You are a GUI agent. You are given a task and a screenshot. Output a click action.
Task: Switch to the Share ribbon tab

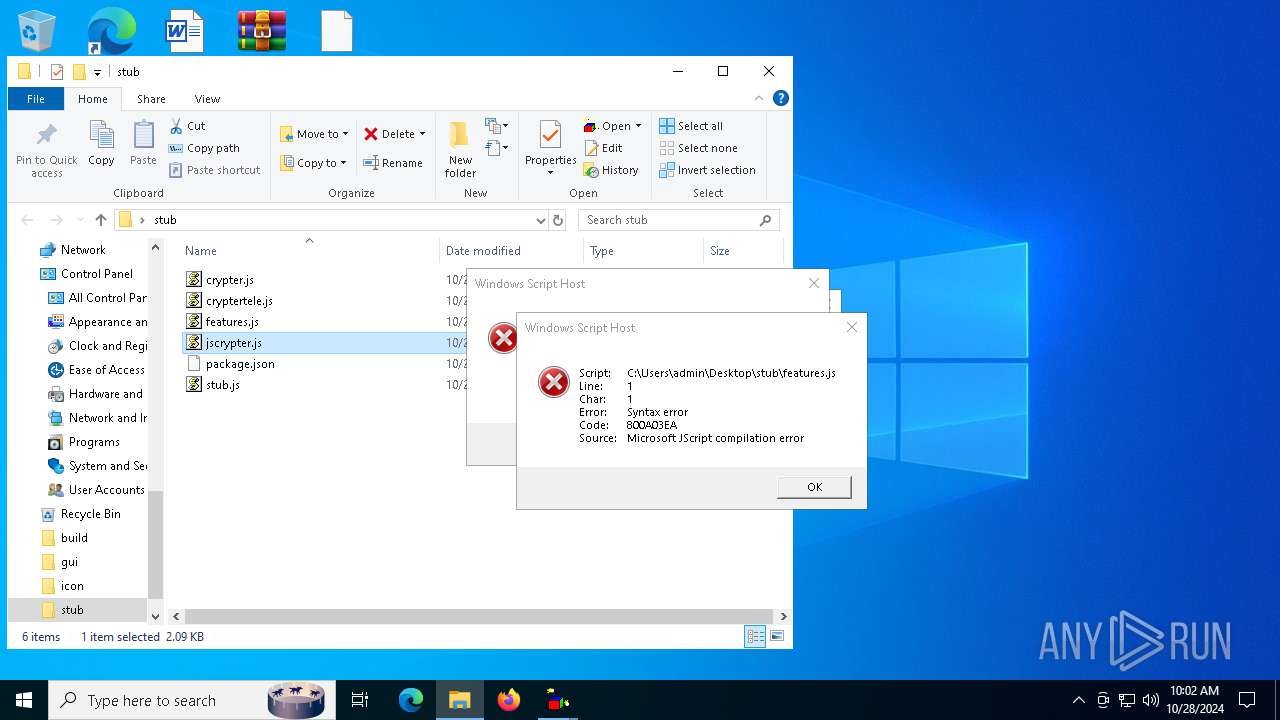point(151,99)
